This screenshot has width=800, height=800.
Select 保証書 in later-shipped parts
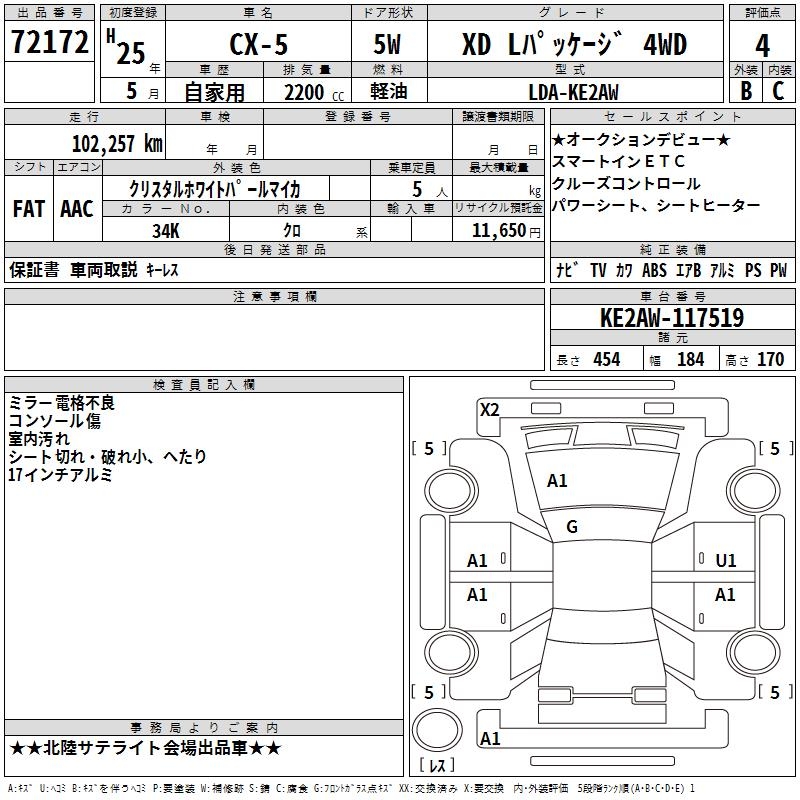34,269
